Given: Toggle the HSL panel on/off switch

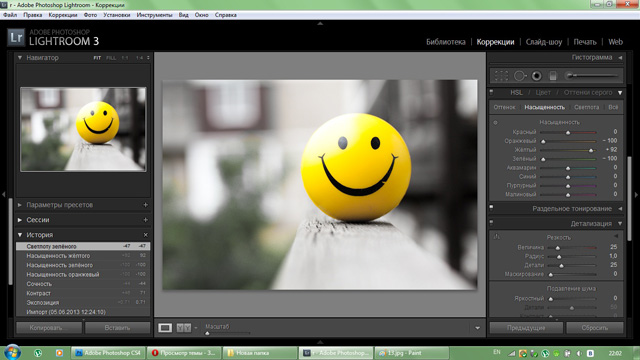Looking at the screenshot, I should pyautogui.click(x=491, y=92).
